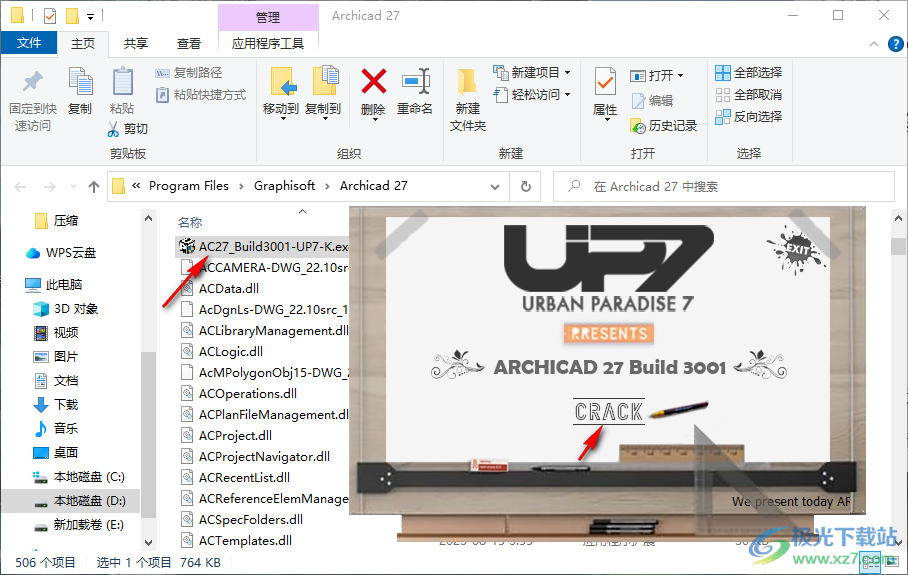
Task: Select 此电脑 in navigation pane
Action: 54,284
